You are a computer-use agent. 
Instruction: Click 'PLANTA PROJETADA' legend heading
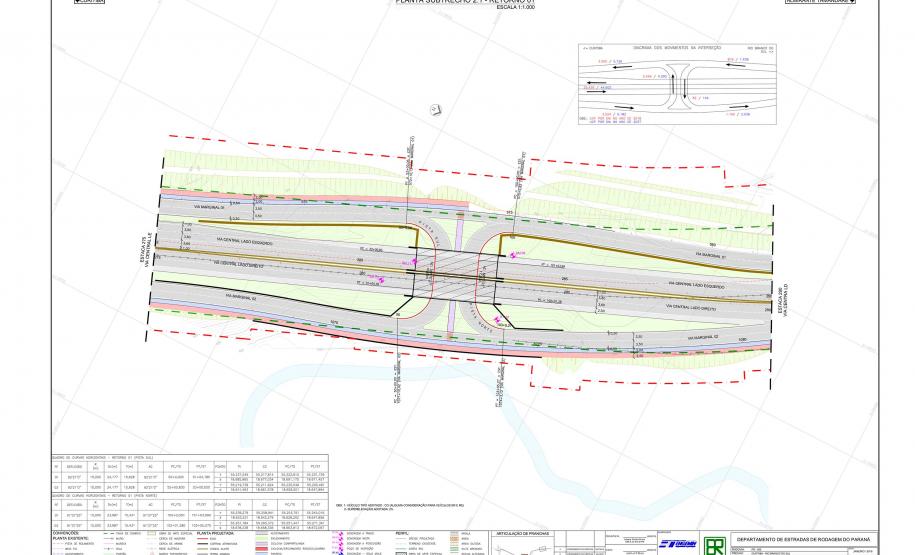tap(215, 533)
